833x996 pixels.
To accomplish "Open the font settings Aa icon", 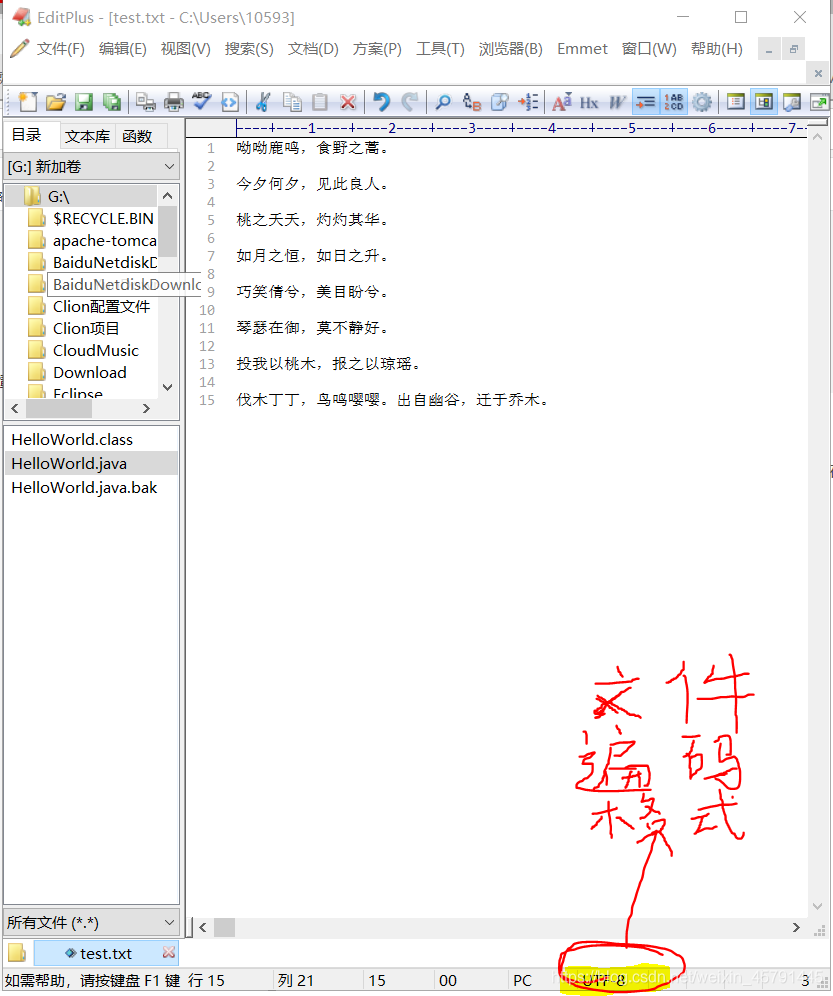I will coord(561,102).
